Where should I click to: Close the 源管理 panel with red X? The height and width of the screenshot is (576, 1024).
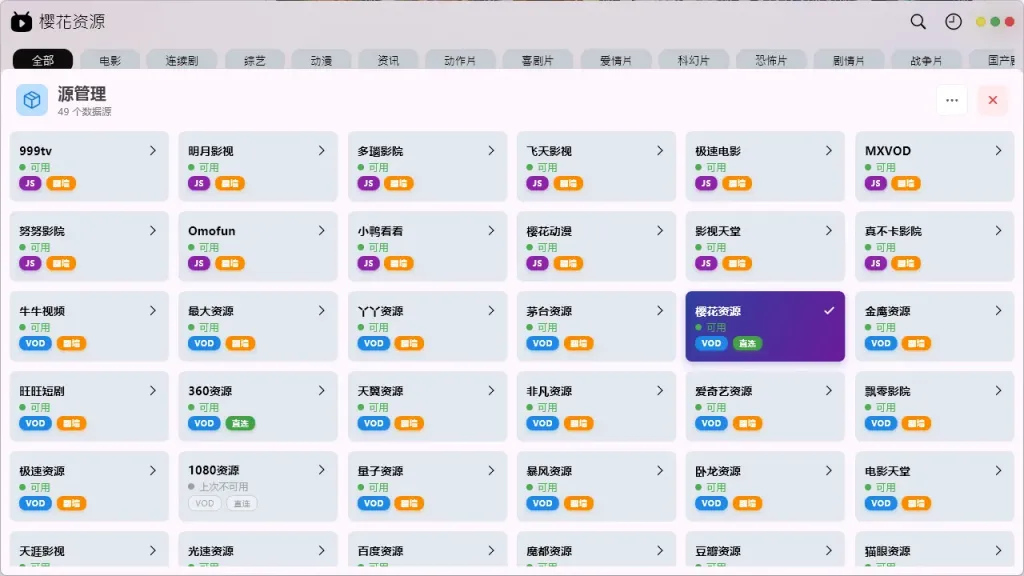point(992,100)
